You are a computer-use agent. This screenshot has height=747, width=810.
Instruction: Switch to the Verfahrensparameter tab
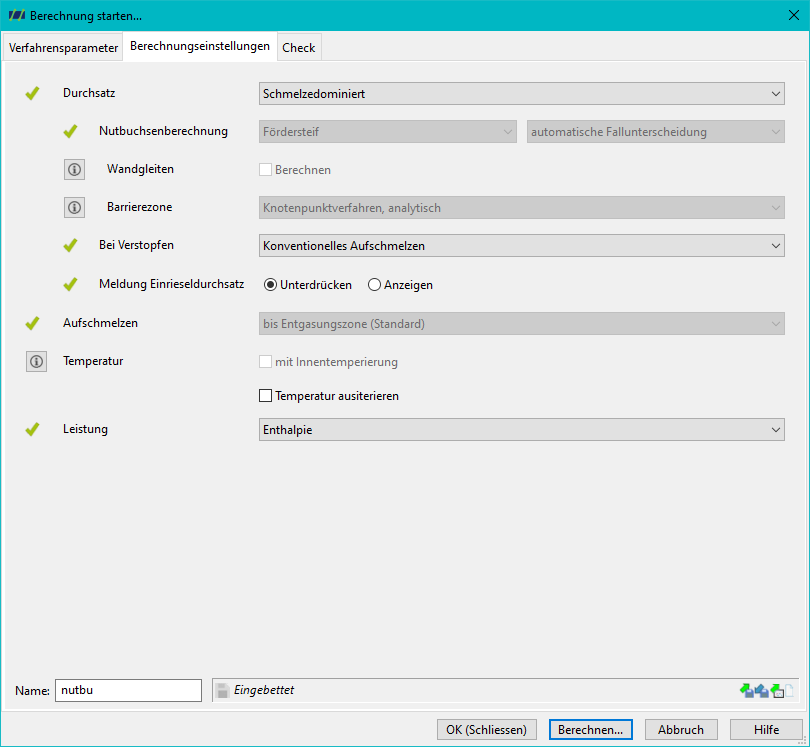[63, 48]
